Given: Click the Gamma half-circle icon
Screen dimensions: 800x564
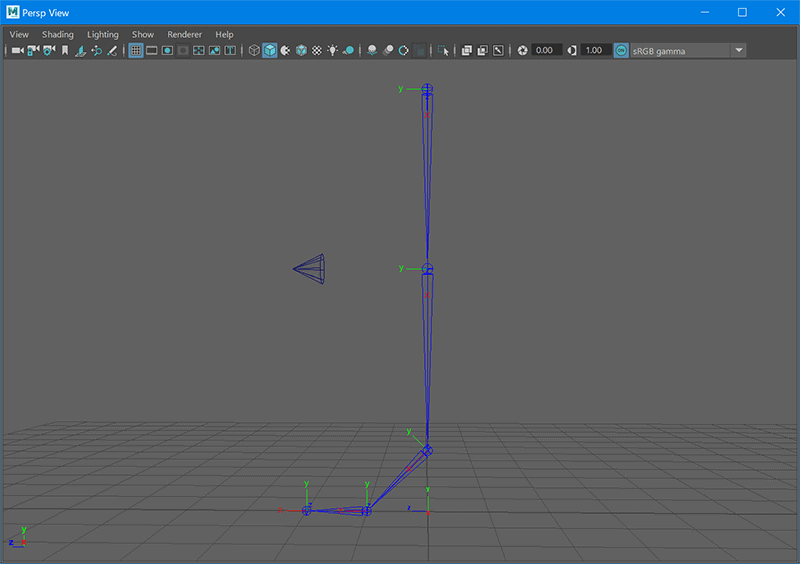Looking at the screenshot, I should coord(572,51).
